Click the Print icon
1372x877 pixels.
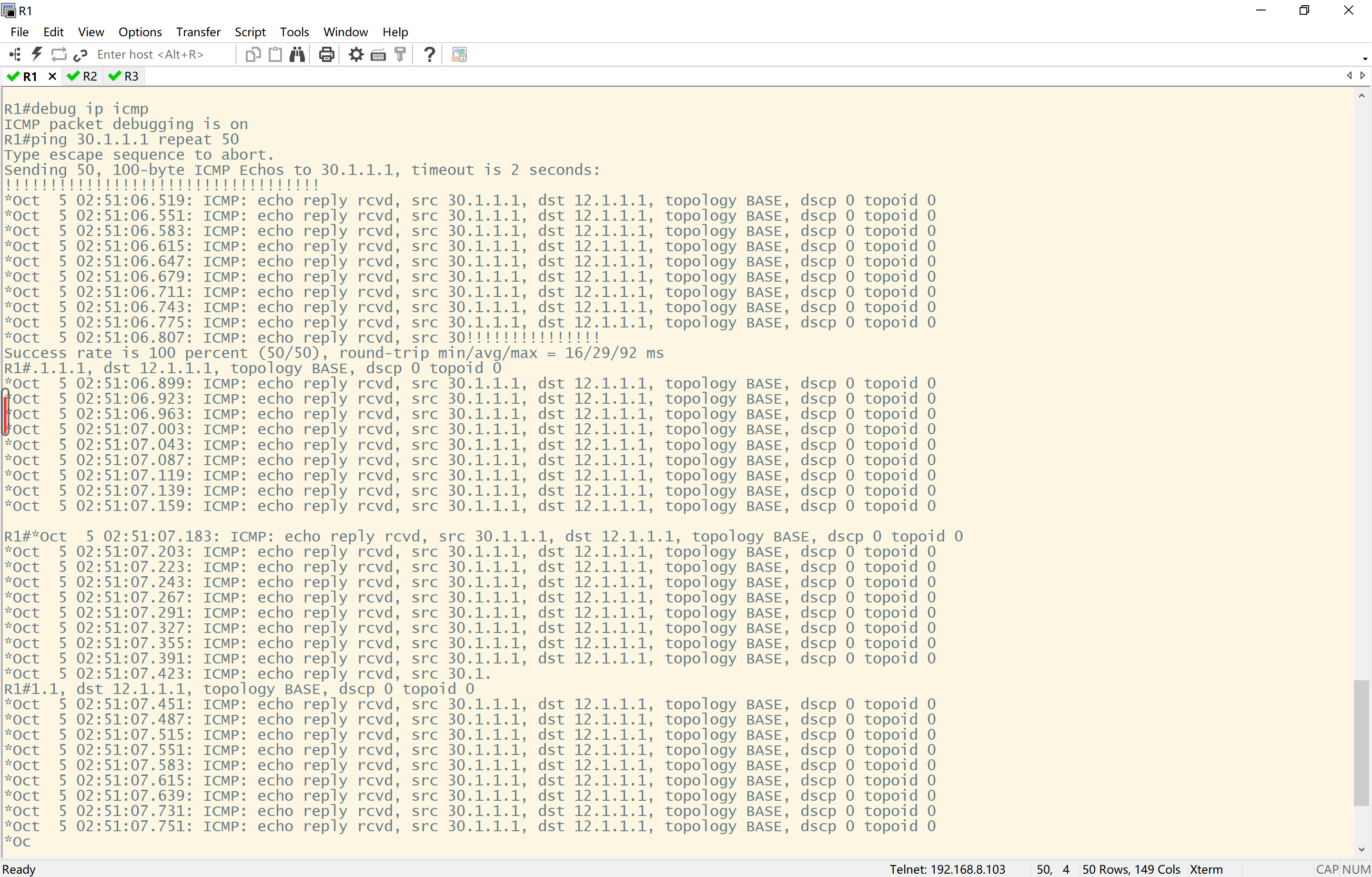pyautogui.click(x=326, y=54)
